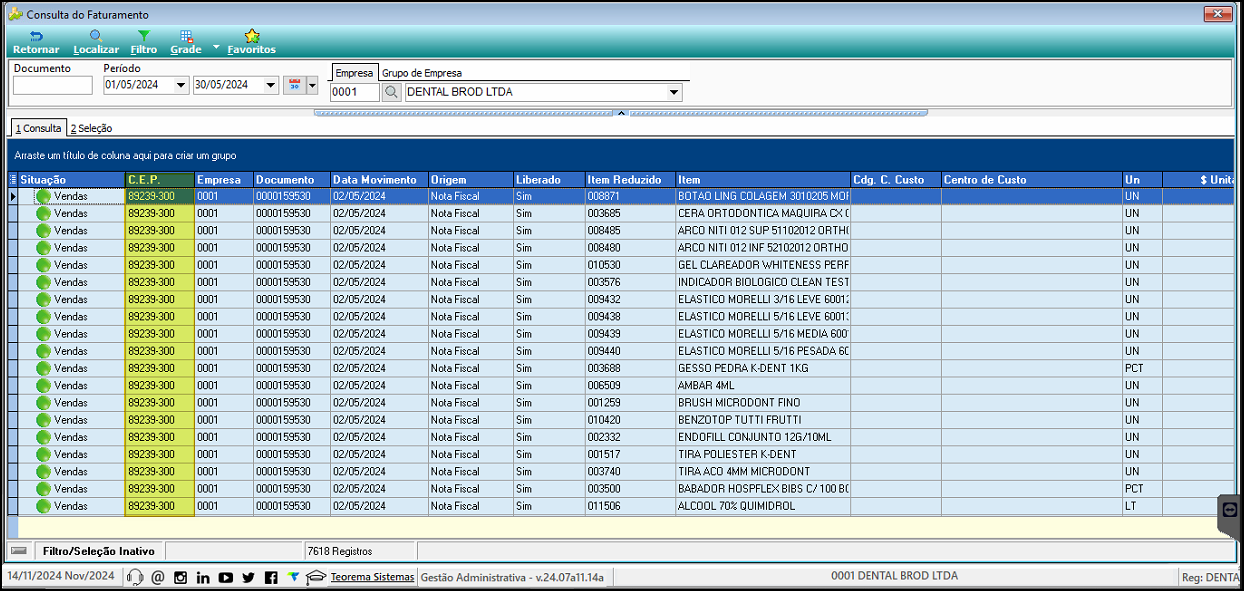Open the Facebook icon

[271, 577]
